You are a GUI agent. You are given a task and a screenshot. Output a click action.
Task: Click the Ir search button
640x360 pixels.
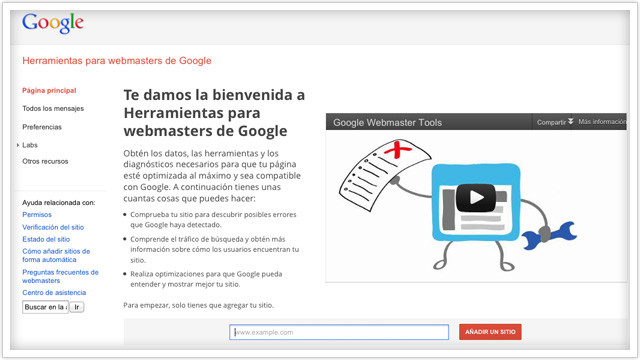[x=77, y=307]
